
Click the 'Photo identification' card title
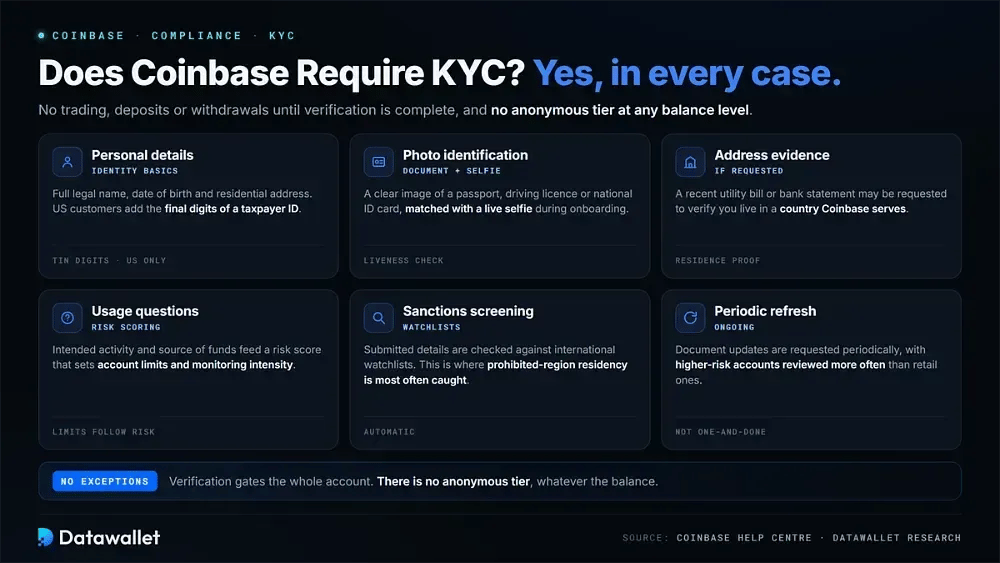click(x=466, y=155)
